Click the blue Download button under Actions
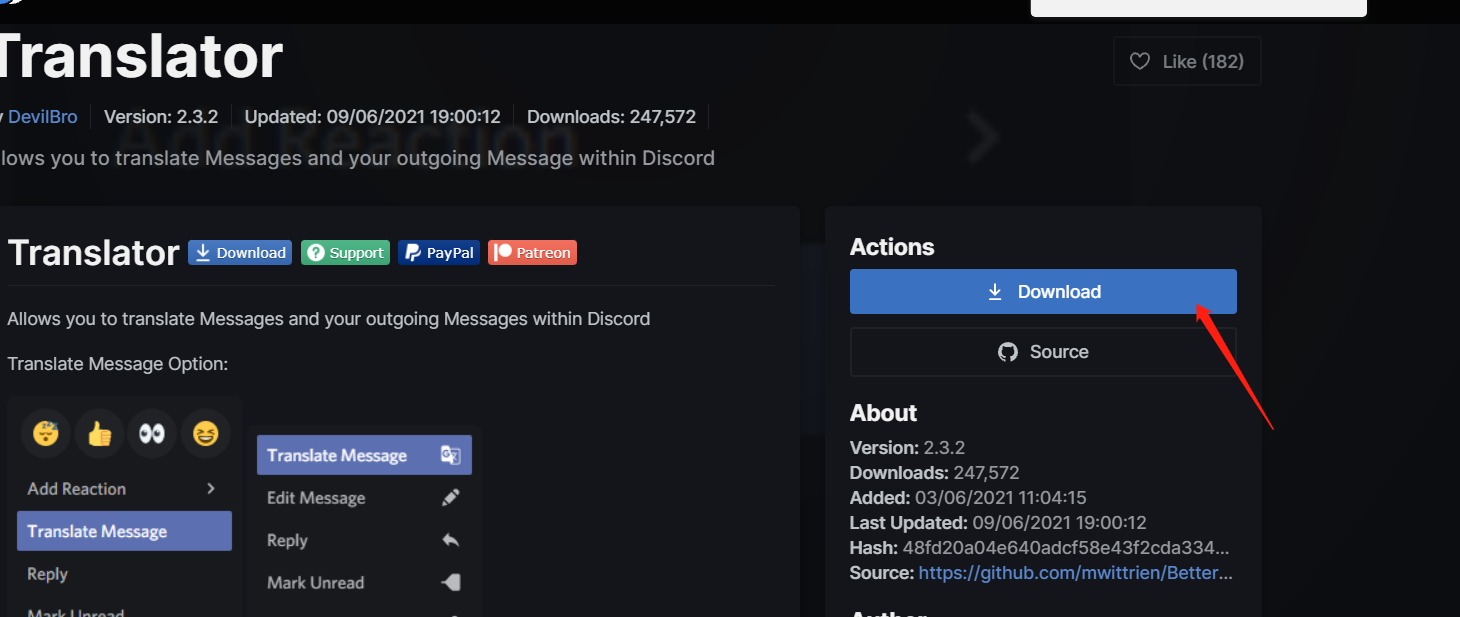1460x617 pixels. 1043,292
